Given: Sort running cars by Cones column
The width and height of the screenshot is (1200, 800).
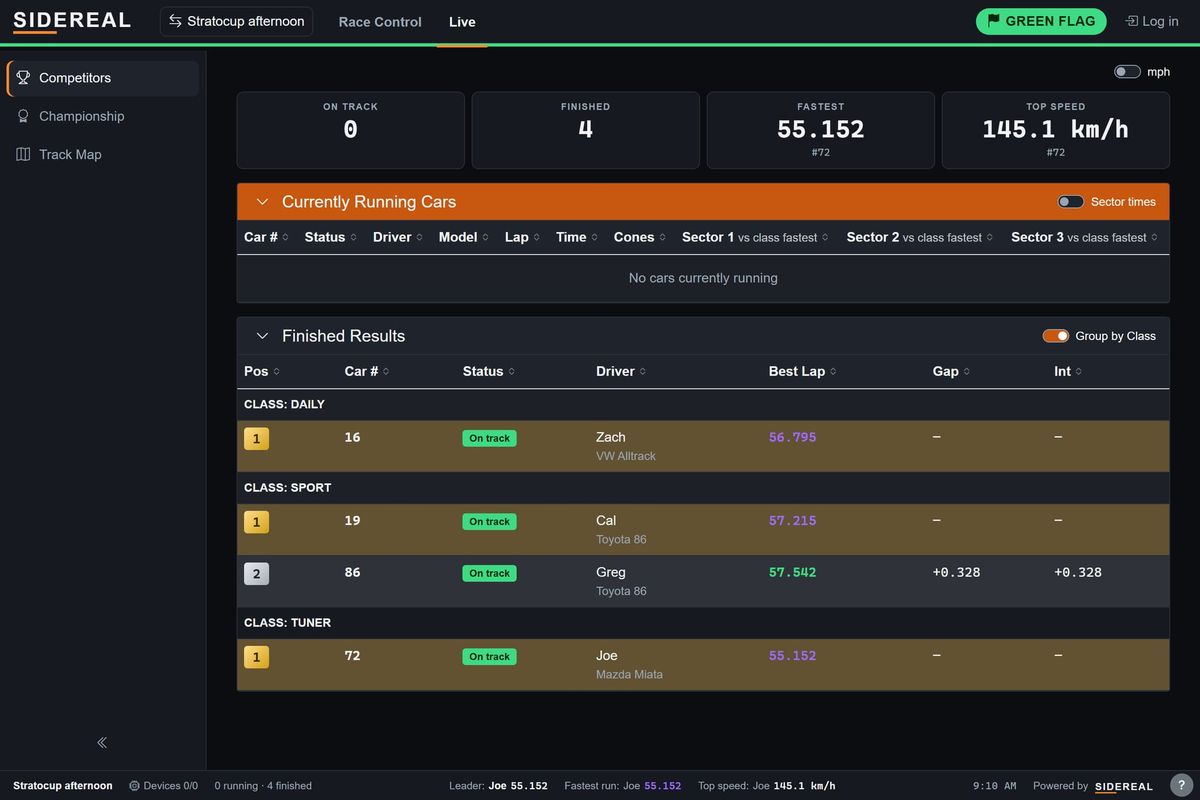Looking at the screenshot, I should tap(639, 237).
